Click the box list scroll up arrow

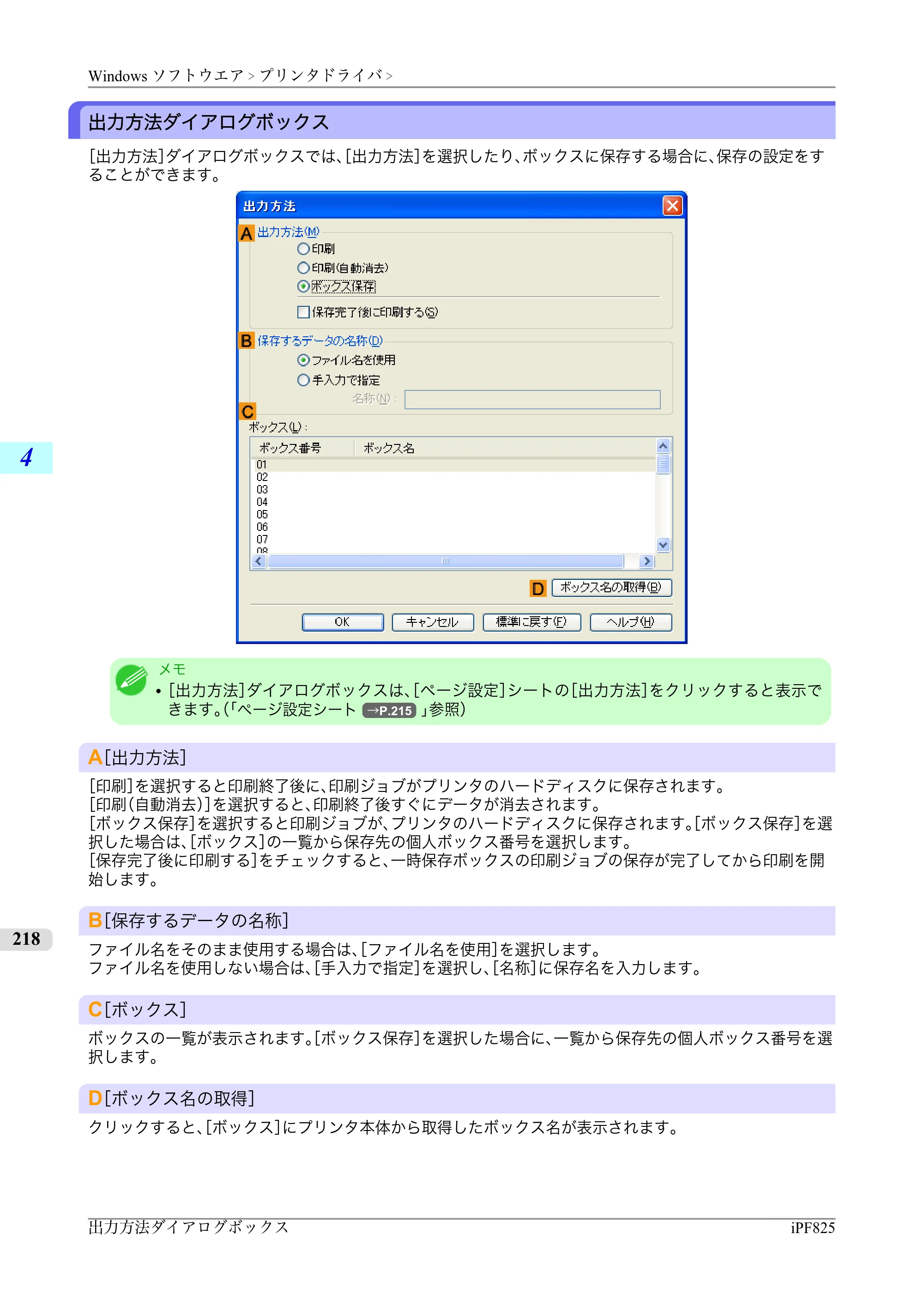[x=663, y=446]
